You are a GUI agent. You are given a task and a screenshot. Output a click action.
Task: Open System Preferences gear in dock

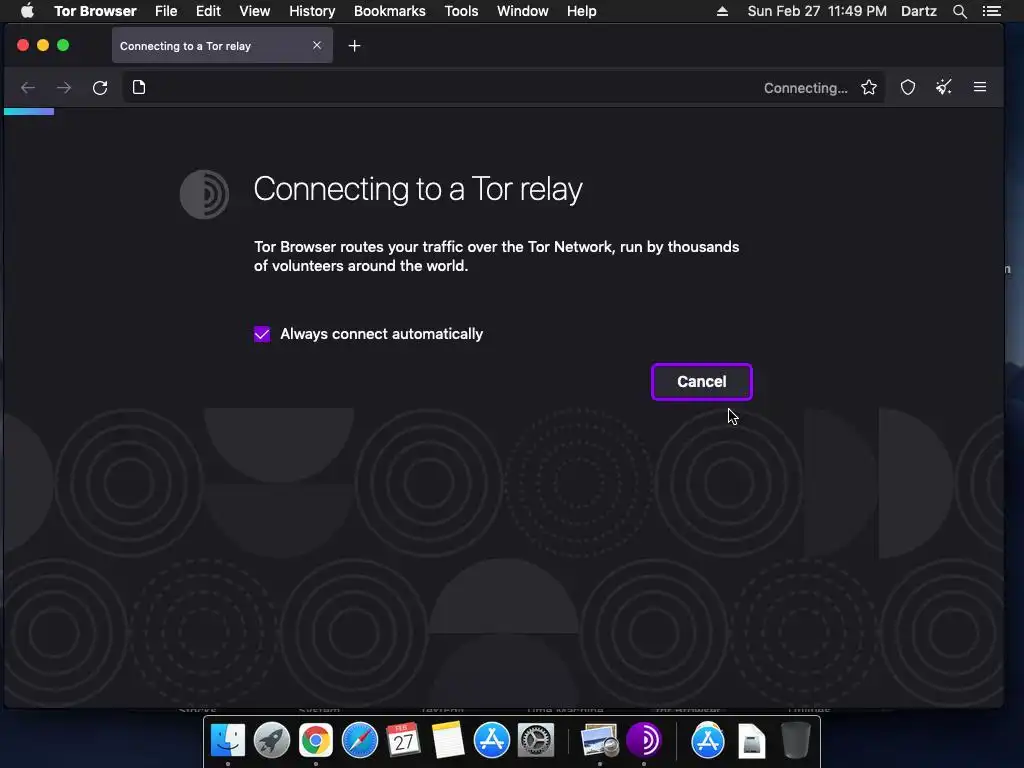[536, 741]
